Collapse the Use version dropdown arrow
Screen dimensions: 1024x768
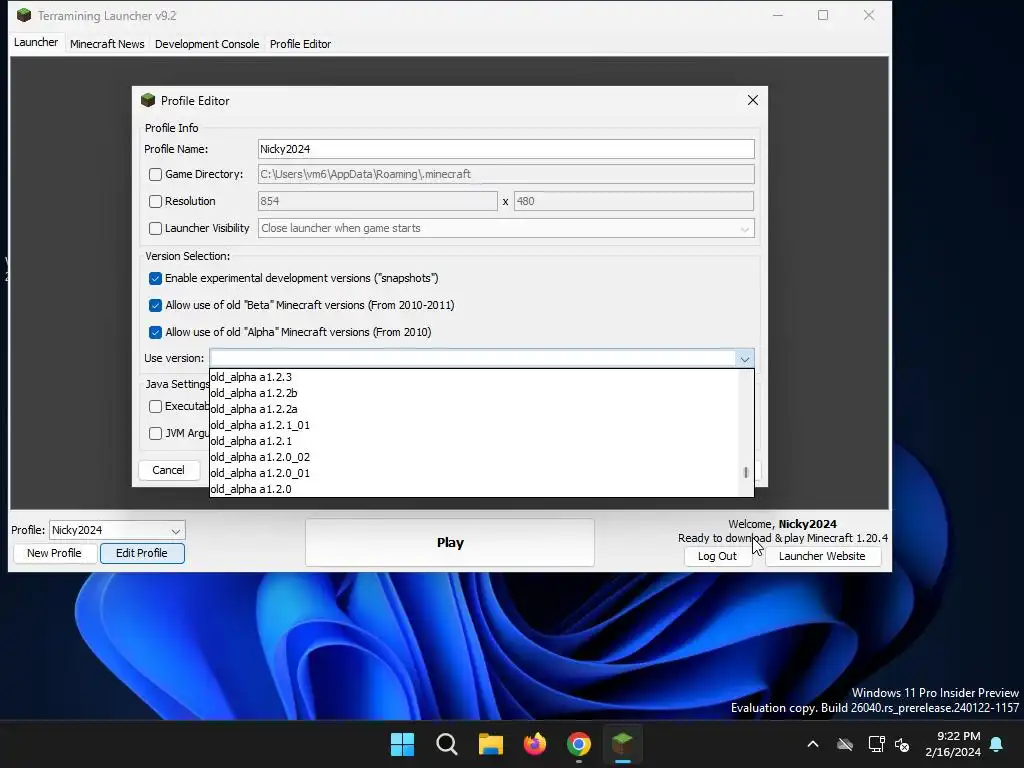[744, 359]
